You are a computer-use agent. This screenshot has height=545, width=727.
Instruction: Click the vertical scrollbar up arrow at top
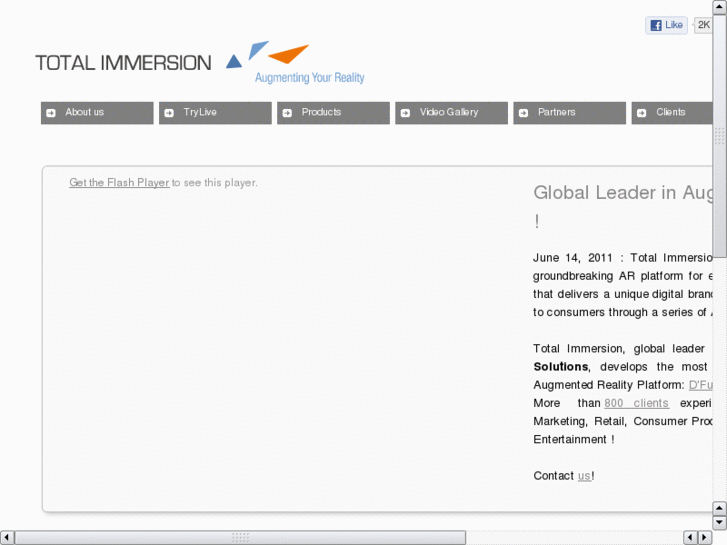click(x=720, y=7)
